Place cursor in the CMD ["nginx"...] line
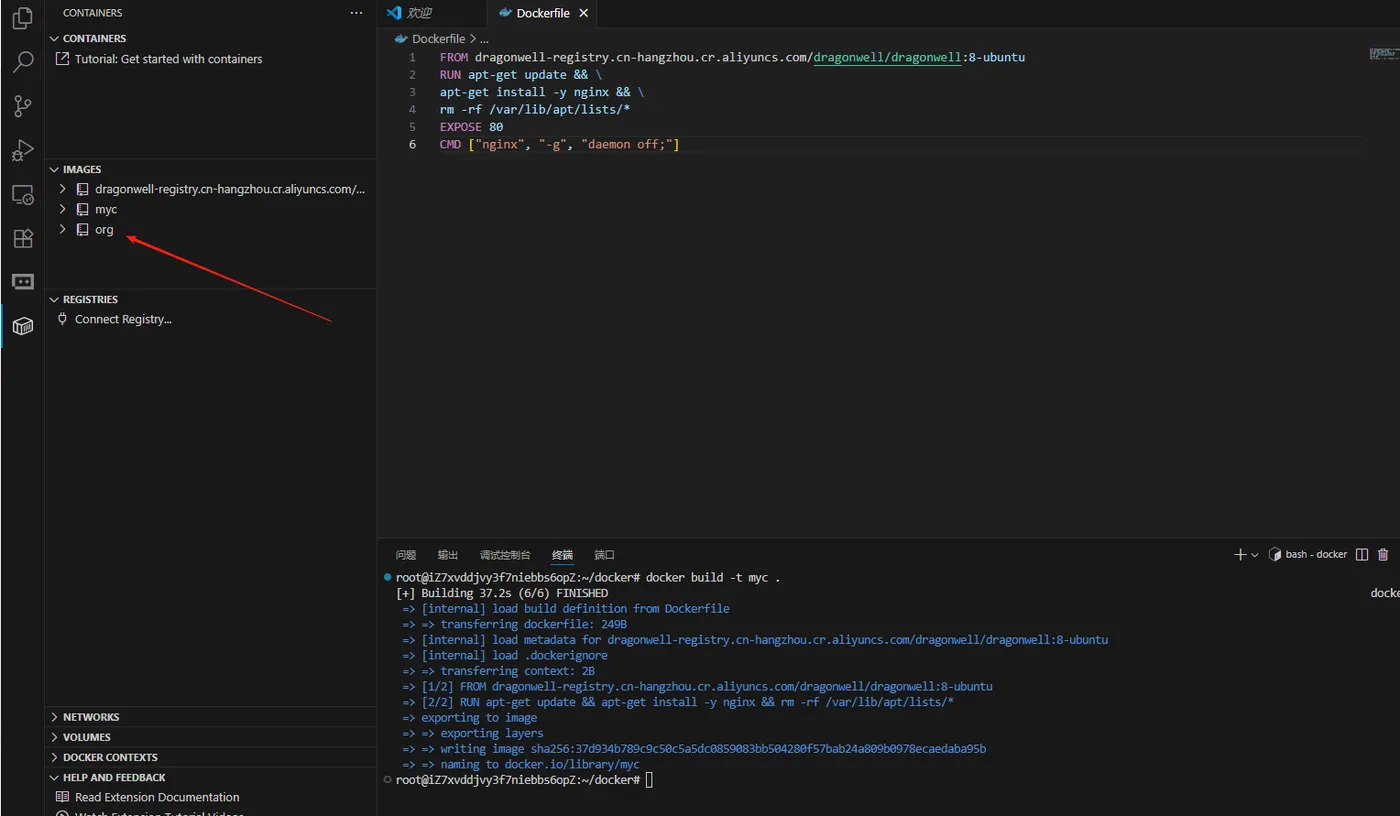 [x=559, y=145]
